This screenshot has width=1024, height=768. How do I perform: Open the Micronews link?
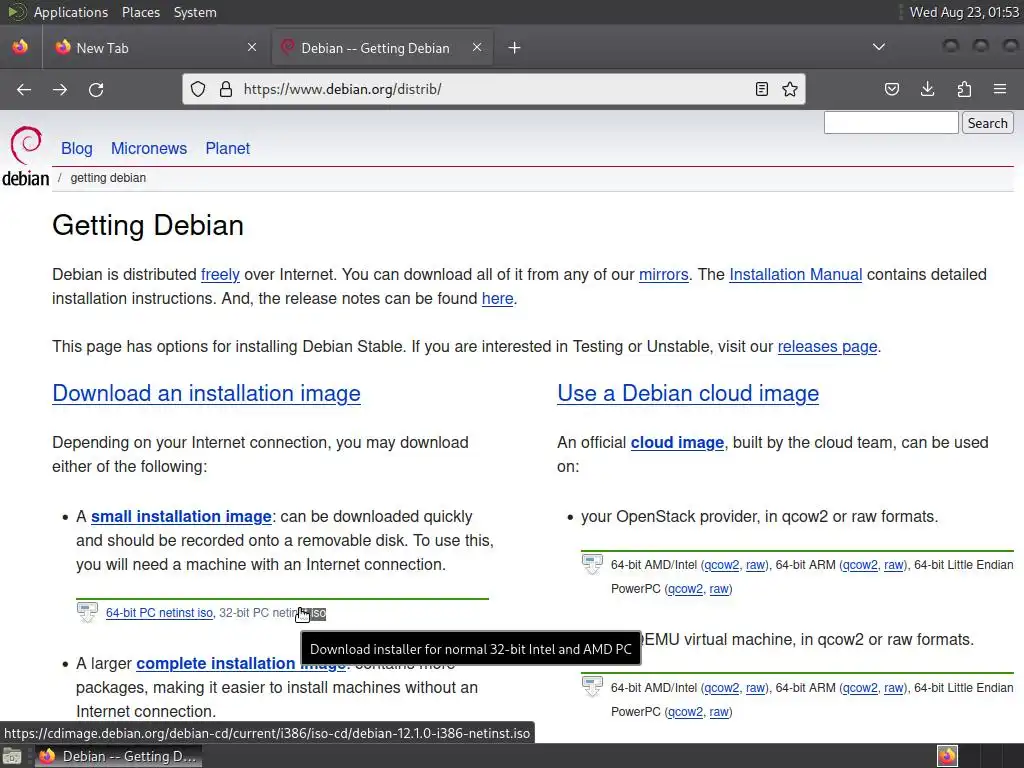point(149,148)
